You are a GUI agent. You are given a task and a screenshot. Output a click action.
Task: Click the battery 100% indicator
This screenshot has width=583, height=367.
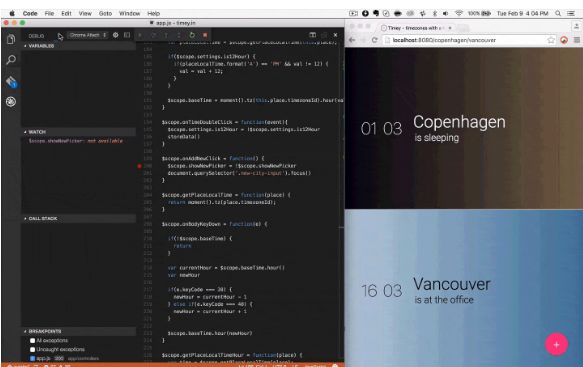coord(479,13)
